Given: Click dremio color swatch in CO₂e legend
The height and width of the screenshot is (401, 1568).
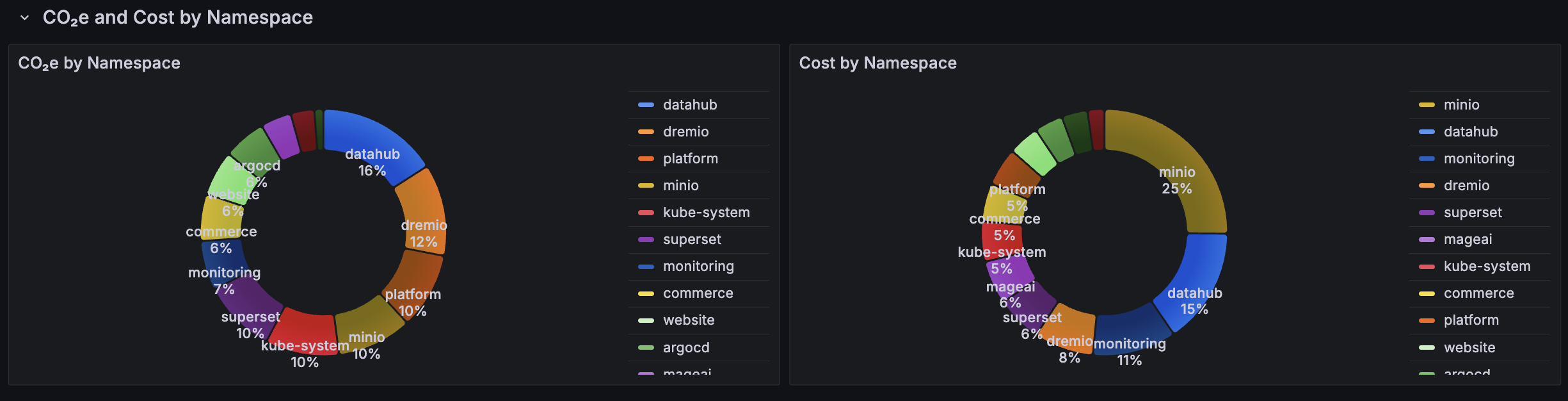Looking at the screenshot, I should (646, 131).
